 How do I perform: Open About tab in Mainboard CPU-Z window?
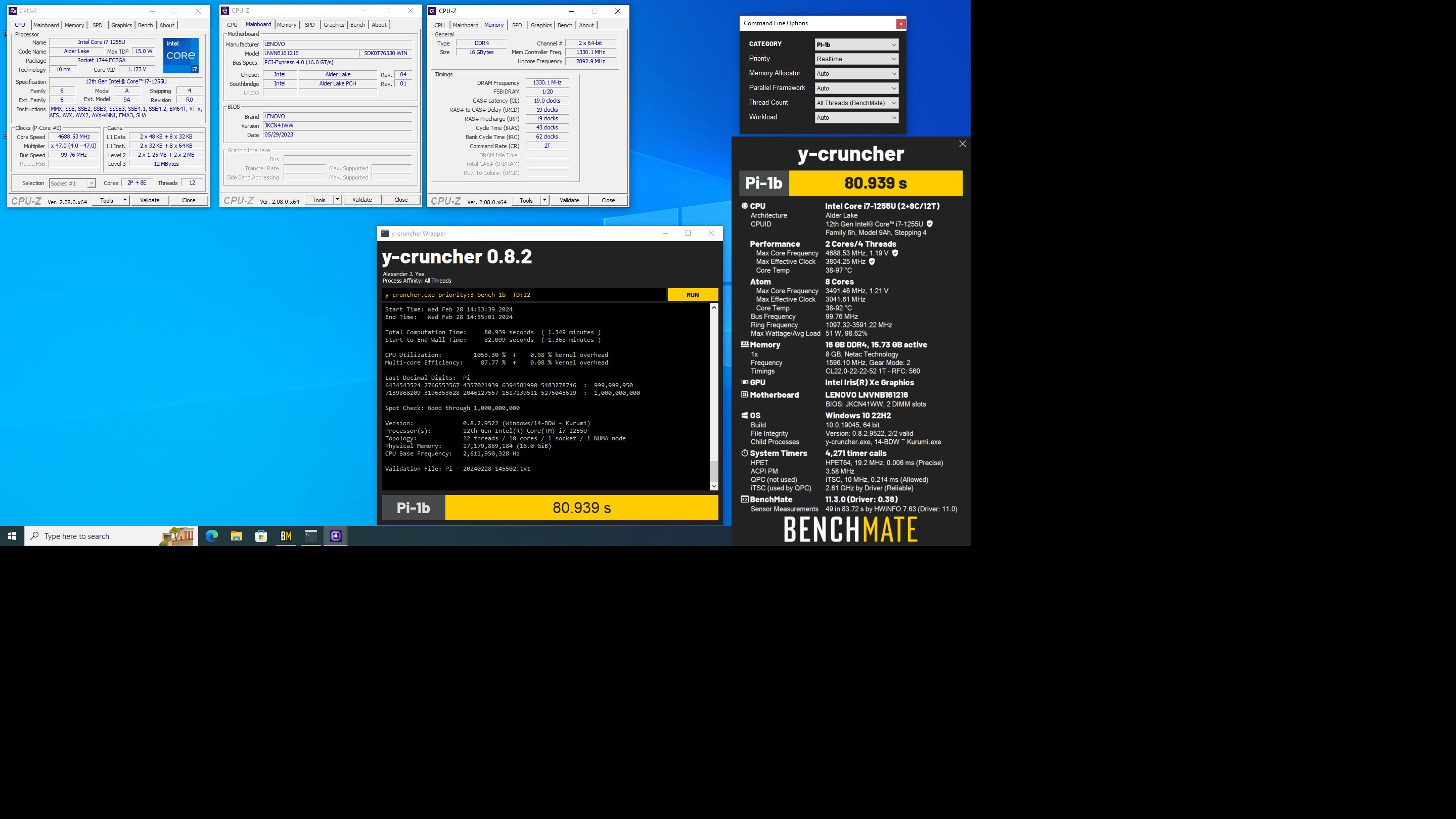[x=379, y=25]
